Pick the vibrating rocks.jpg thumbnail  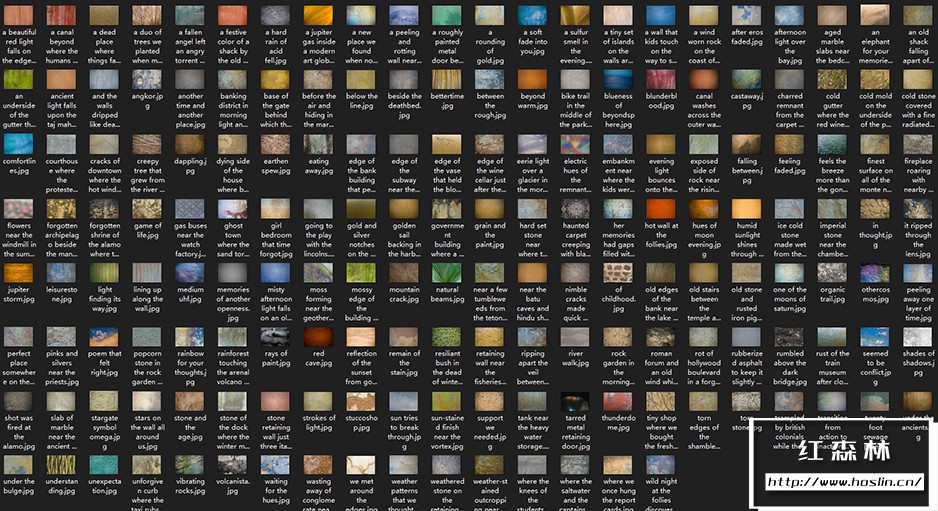point(190,465)
